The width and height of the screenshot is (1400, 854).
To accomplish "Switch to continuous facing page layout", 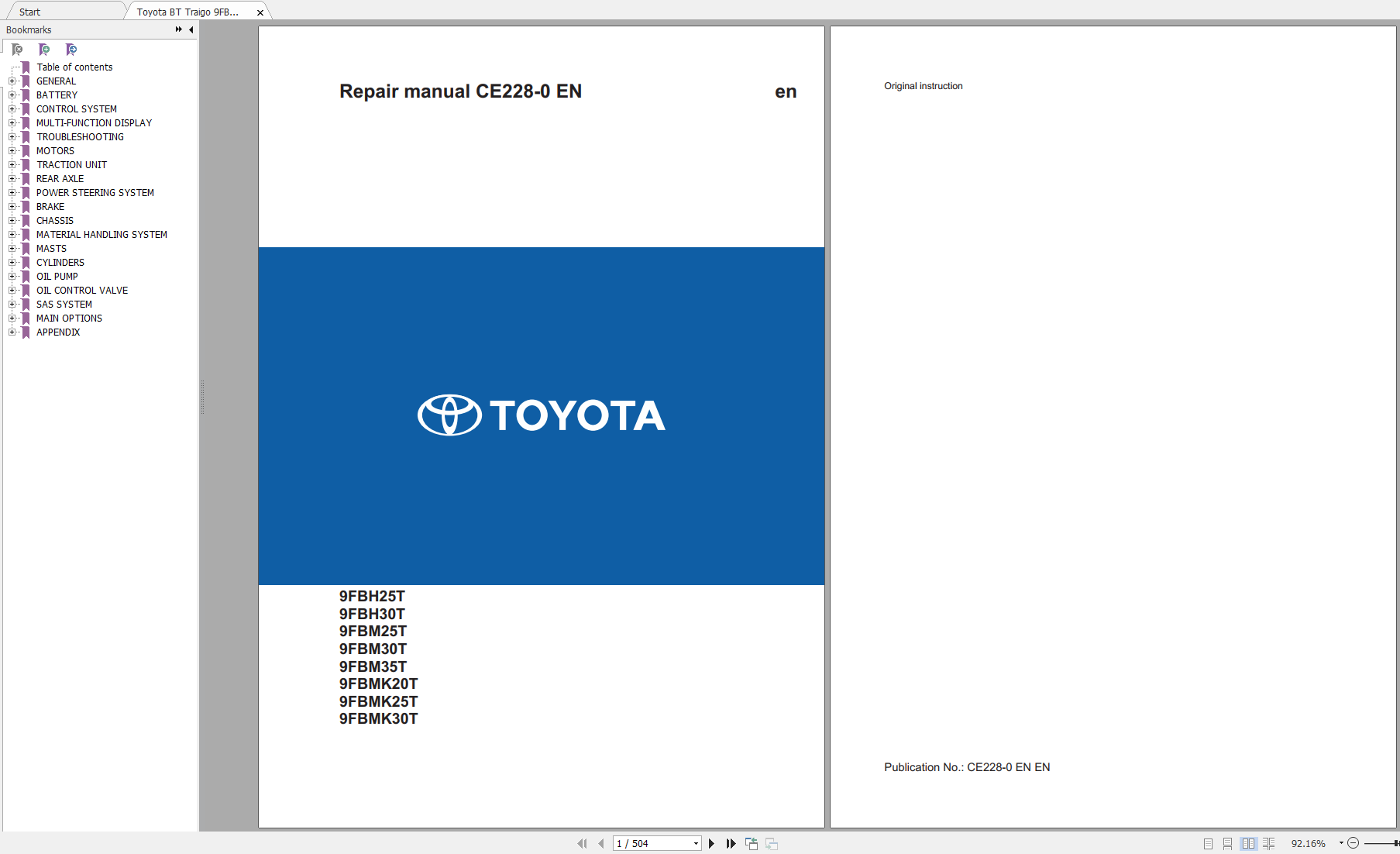I will click(1268, 843).
